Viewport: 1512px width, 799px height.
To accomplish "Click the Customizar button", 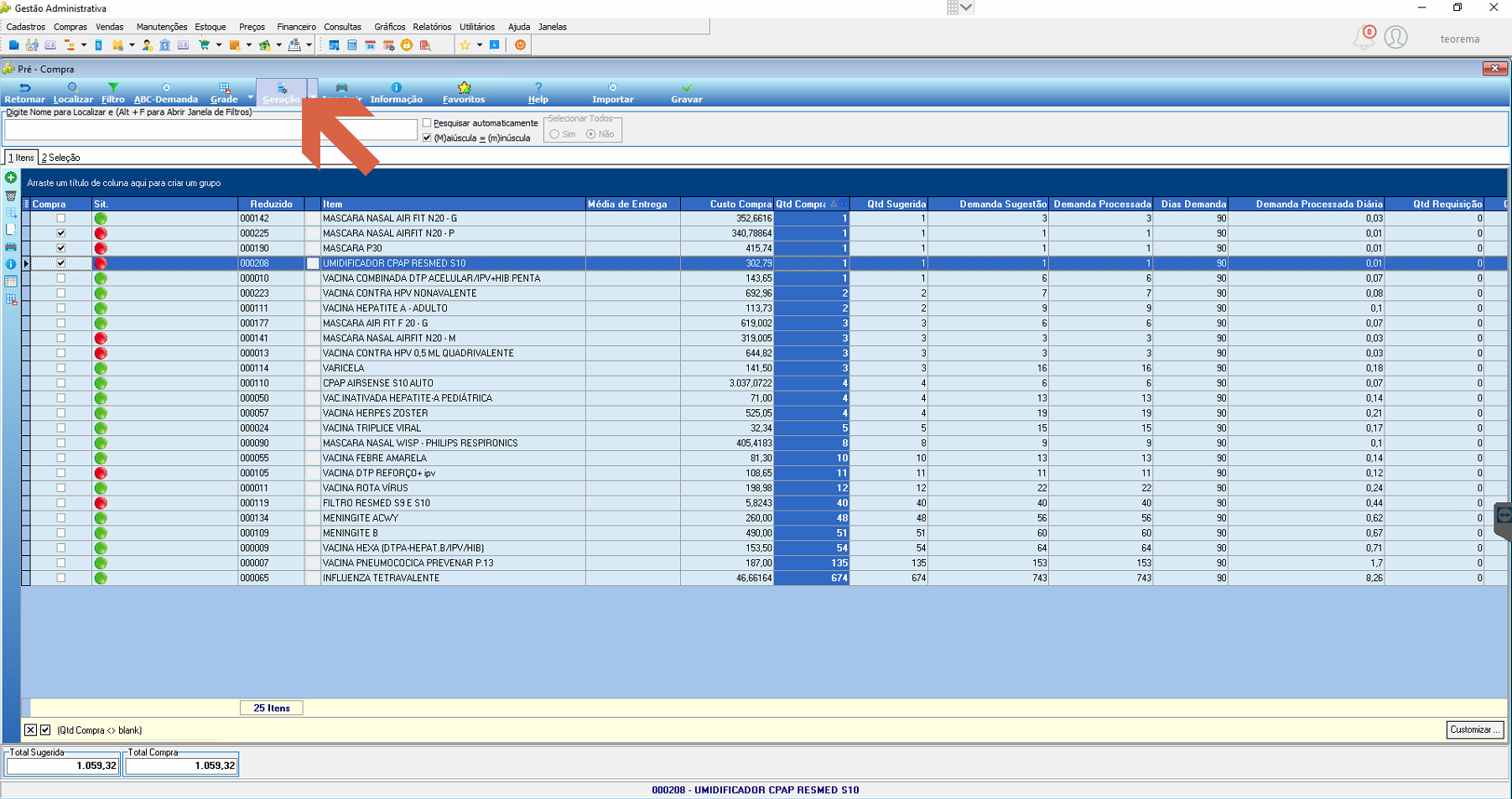I will click(x=1474, y=729).
